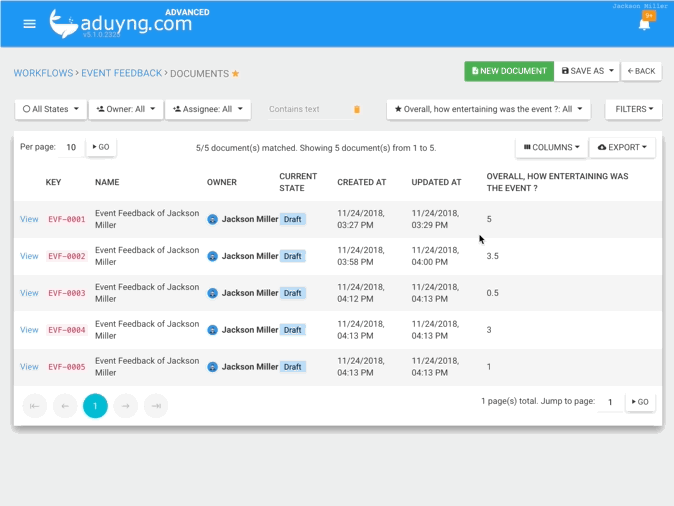Click Jackson Miller avatar in EVF-0004 row

[x=212, y=330]
